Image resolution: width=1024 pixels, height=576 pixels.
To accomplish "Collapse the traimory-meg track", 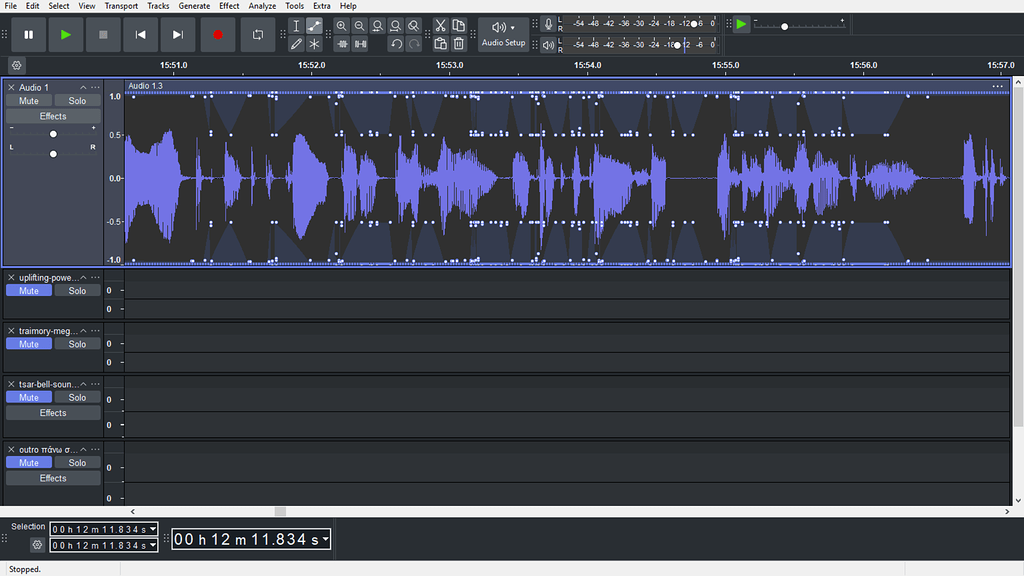I will click(x=82, y=331).
